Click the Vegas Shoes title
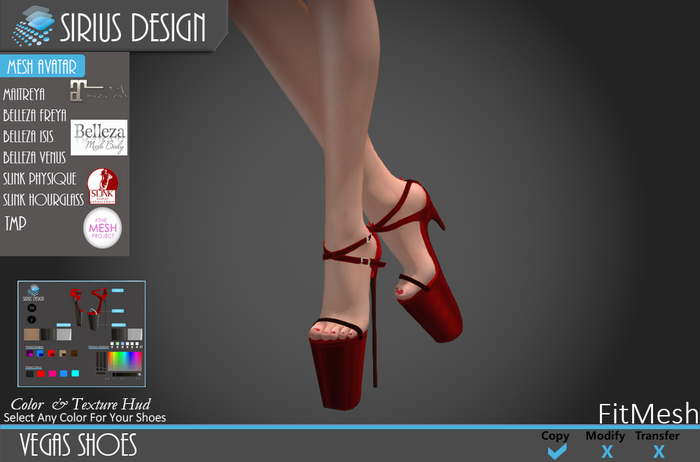This screenshot has width=700, height=462. pyautogui.click(x=78, y=445)
